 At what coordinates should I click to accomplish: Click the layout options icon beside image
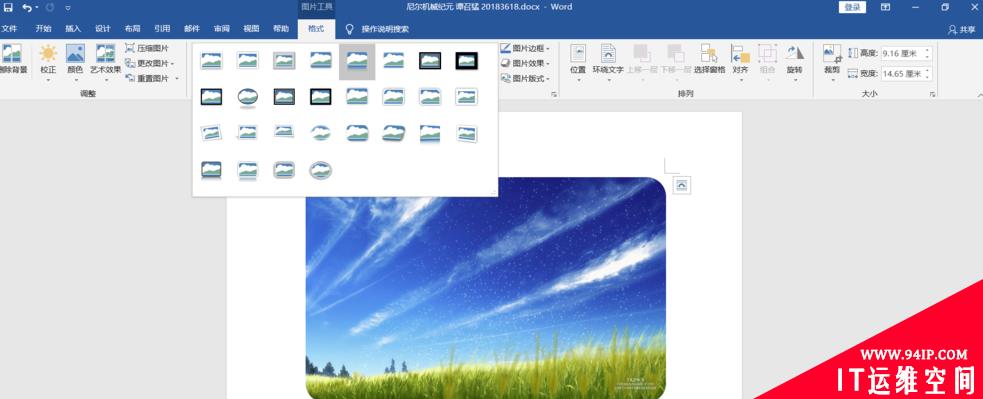(x=682, y=184)
